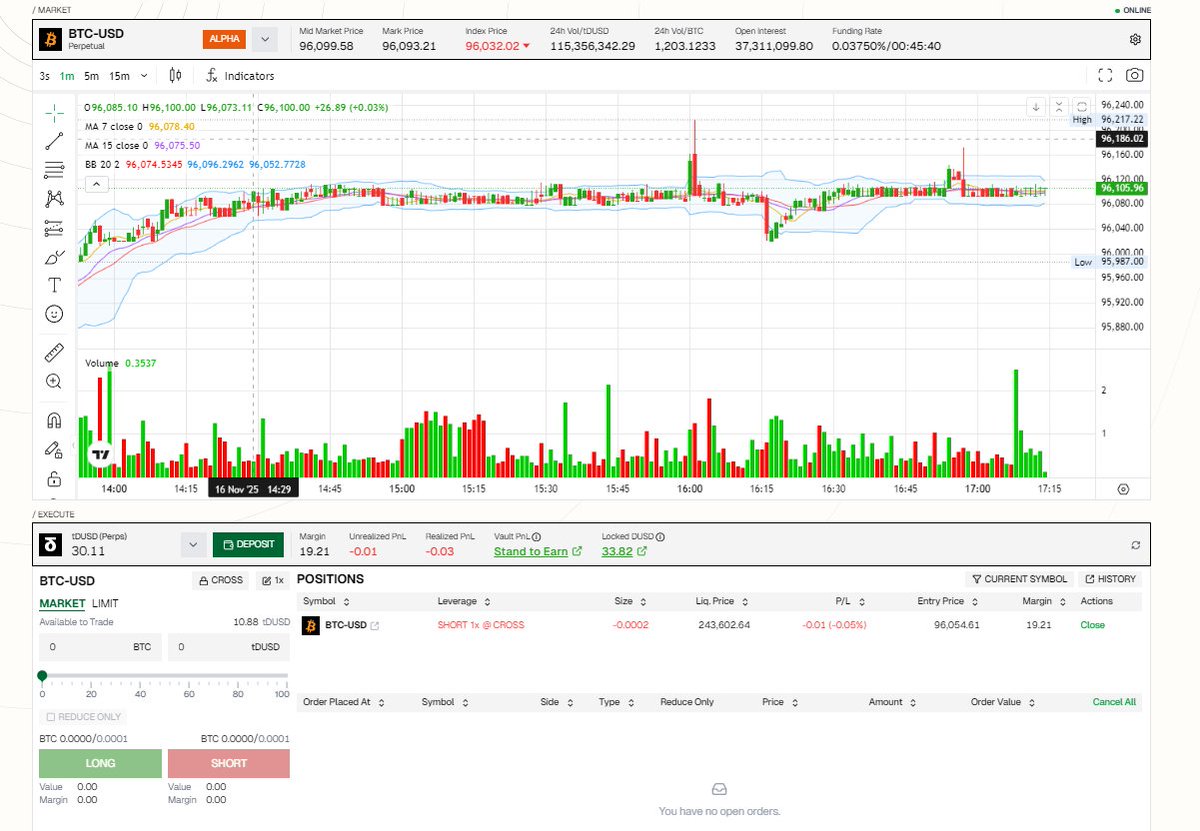The height and width of the screenshot is (831, 1200).
Task: Select the brush drawing tool
Action: (54, 258)
